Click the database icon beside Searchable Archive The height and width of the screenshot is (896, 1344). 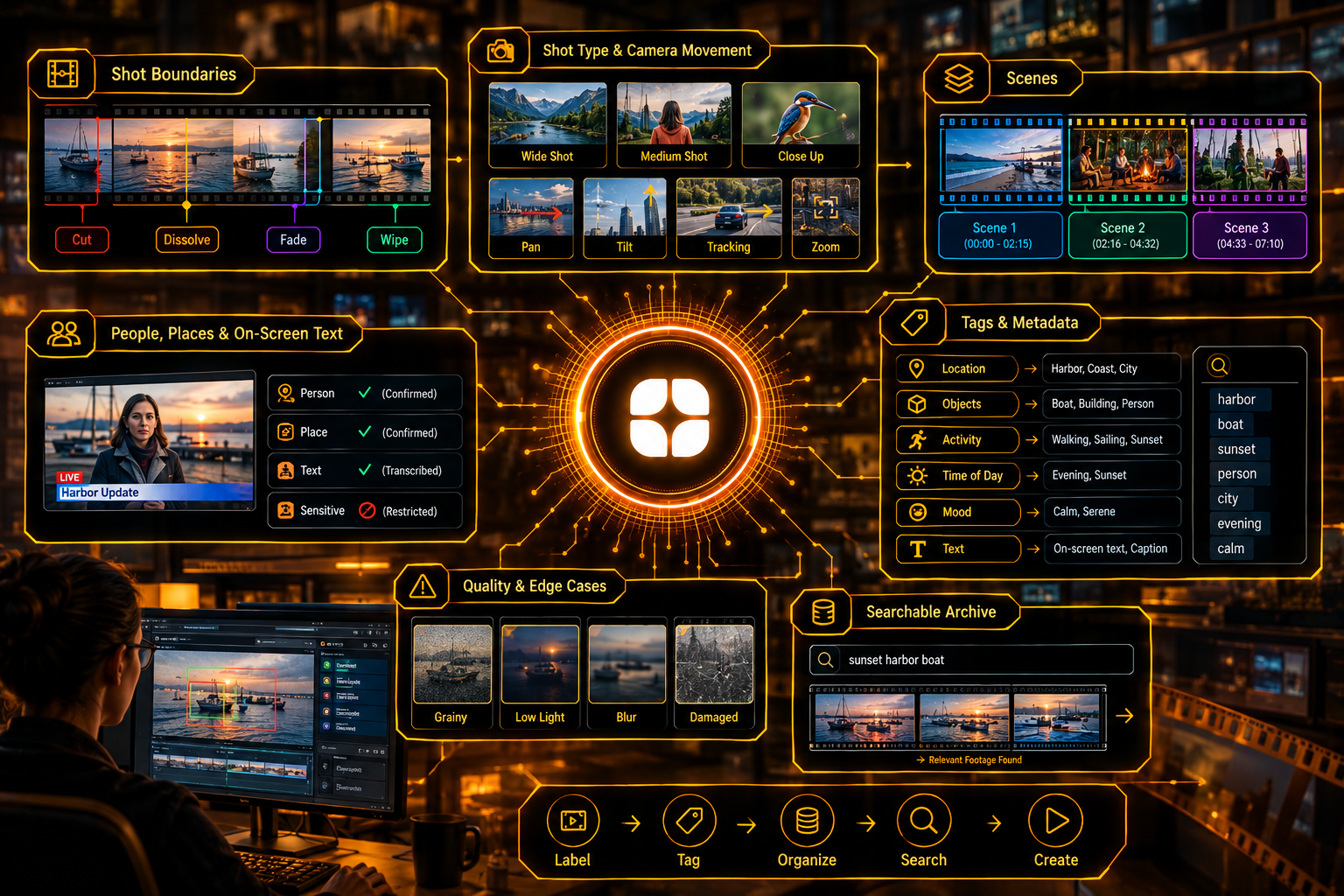point(822,612)
